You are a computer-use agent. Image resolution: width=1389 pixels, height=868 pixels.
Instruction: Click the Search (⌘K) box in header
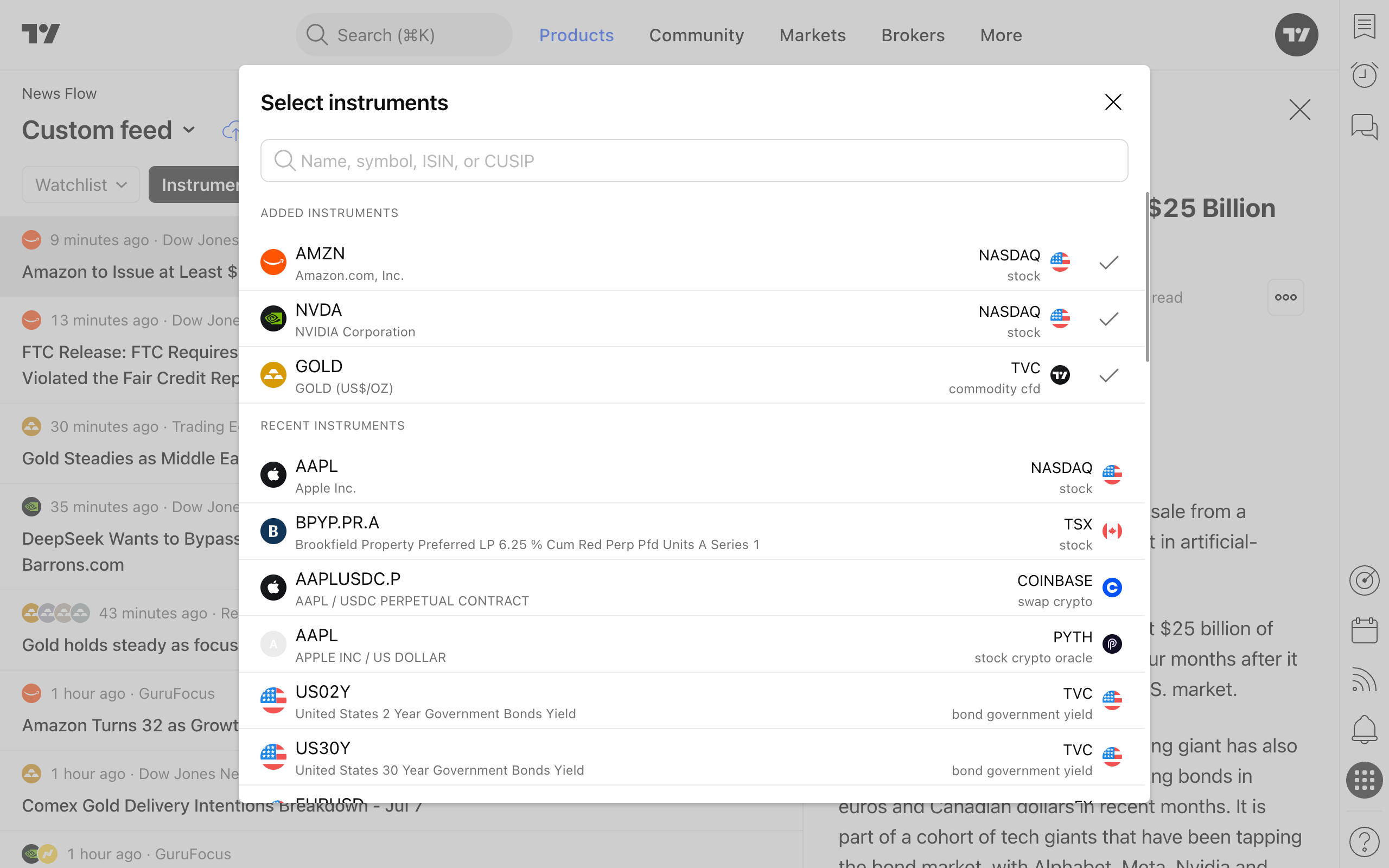[404, 35]
